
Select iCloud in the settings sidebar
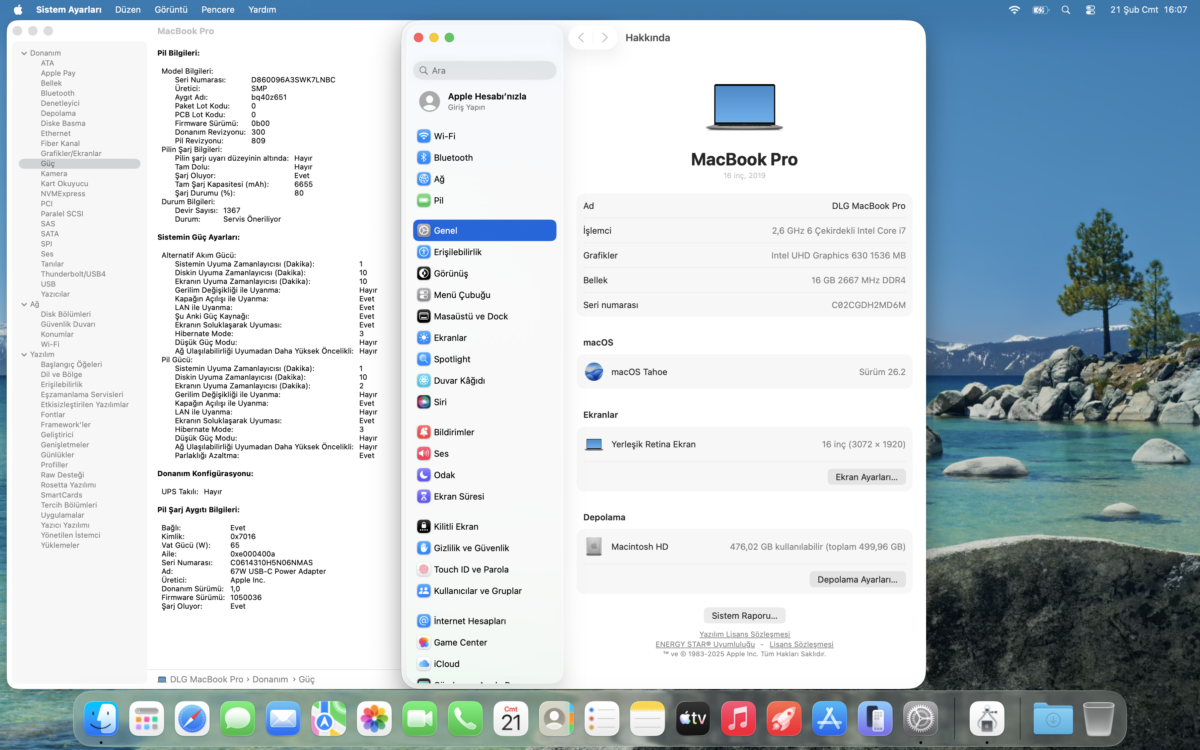pos(484,664)
